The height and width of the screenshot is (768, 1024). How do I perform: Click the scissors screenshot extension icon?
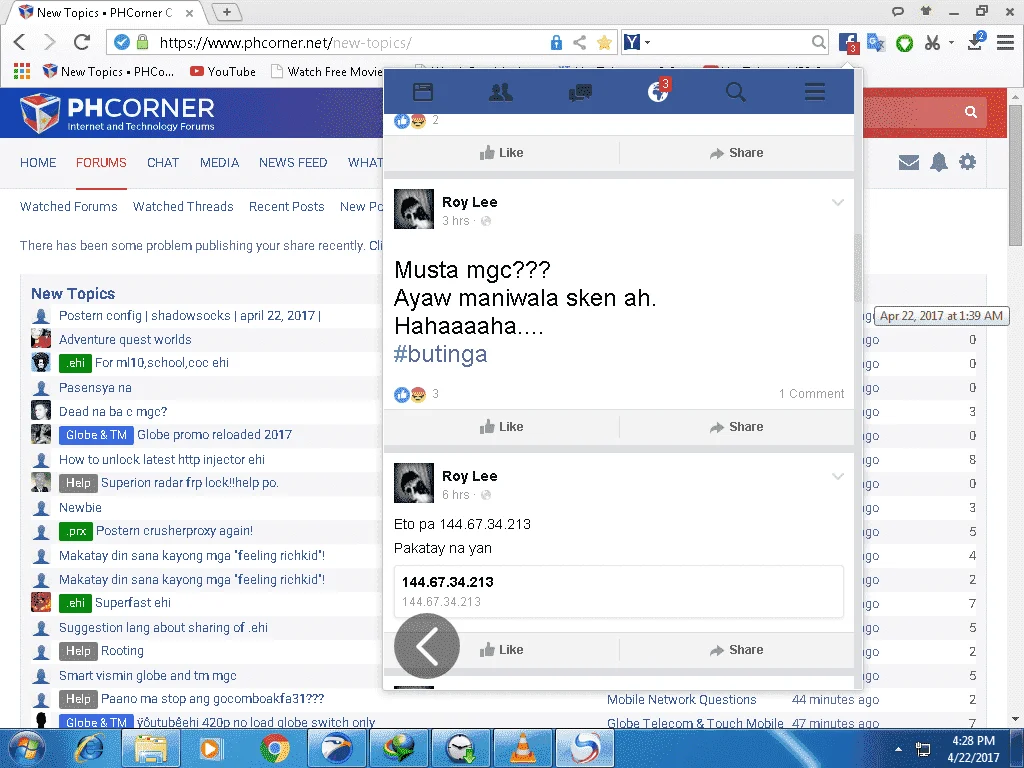coord(932,43)
